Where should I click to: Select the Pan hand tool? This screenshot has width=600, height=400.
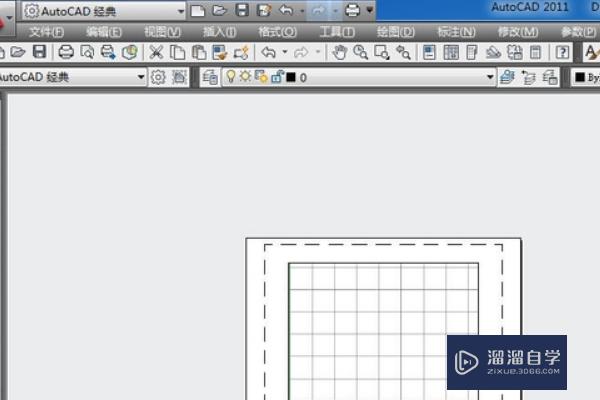[339, 52]
